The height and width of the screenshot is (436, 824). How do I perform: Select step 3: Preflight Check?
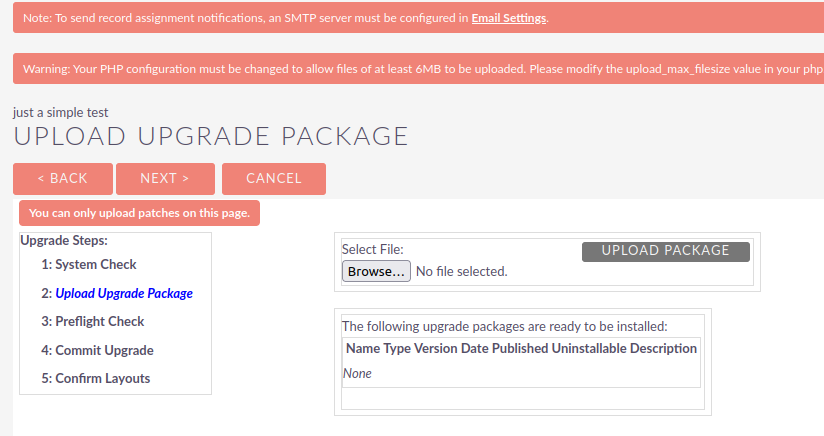point(93,322)
